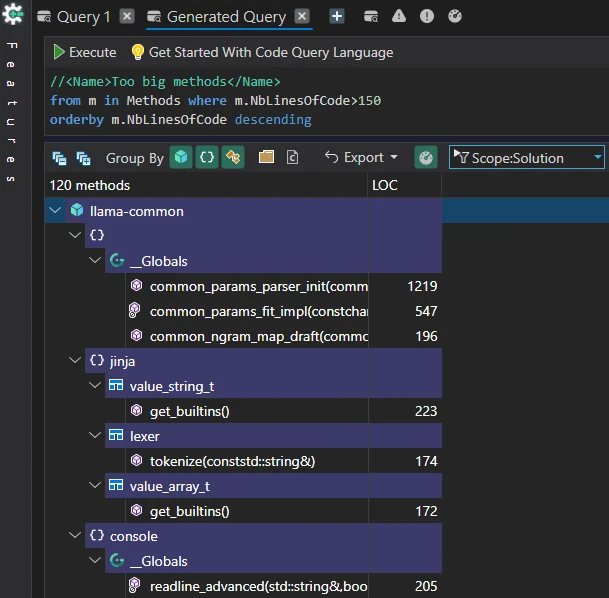609x598 pixels.
Task: Select the readline_advanced method row
Action: point(284,586)
